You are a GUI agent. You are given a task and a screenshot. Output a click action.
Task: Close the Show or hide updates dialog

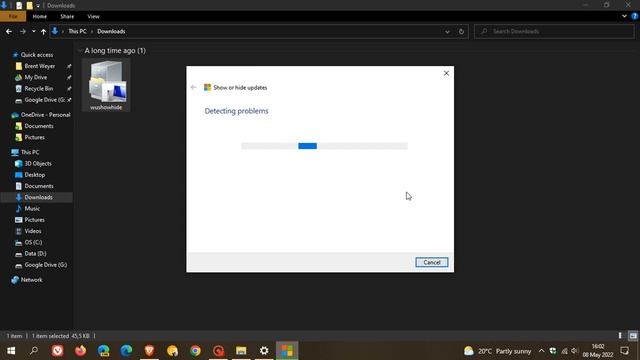point(446,73)
